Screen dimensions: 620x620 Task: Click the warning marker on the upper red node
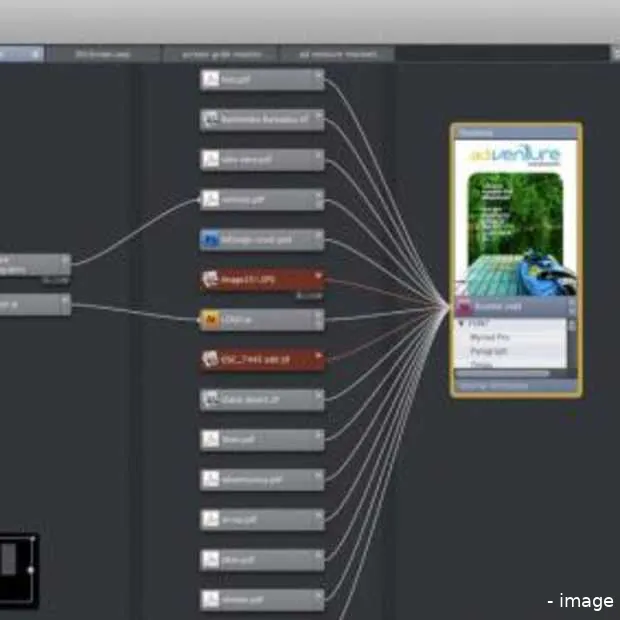tap(318, 275)
